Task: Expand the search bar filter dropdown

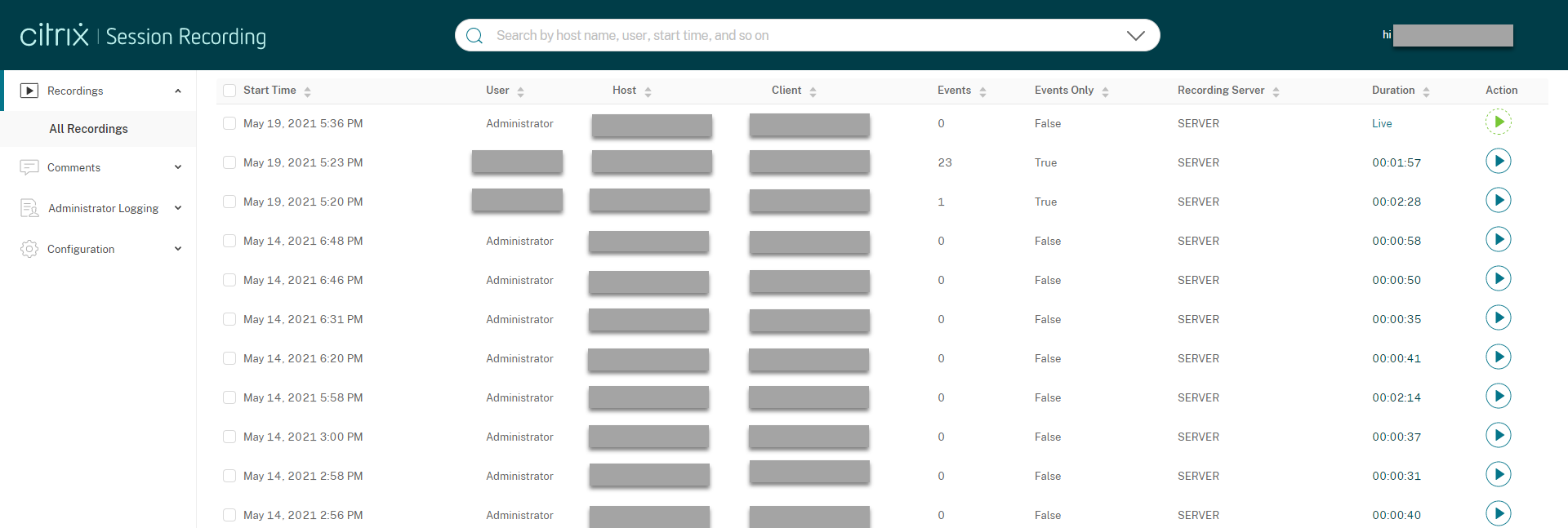Action: click(1135, 36)
